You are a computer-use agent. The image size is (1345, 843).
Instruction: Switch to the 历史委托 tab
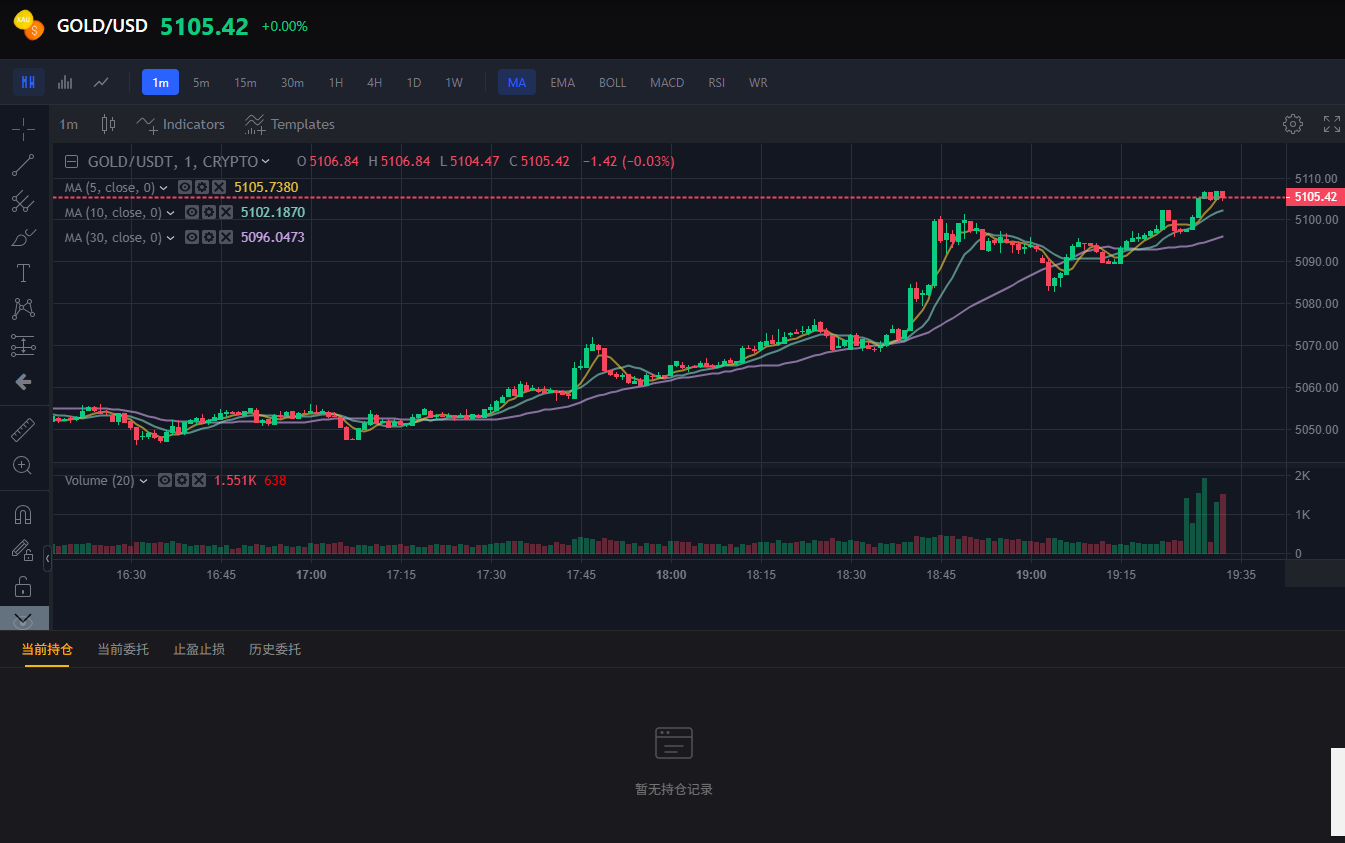[x=275, y=649]
